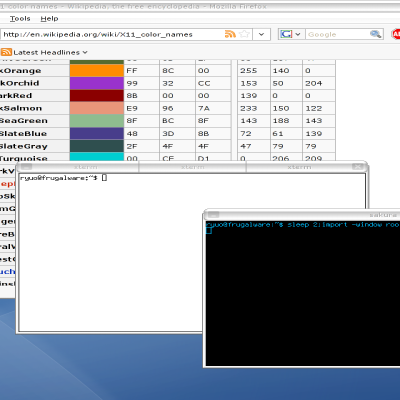
Task: Select the last xterm tab beside the close button
Action: point(299,167)
